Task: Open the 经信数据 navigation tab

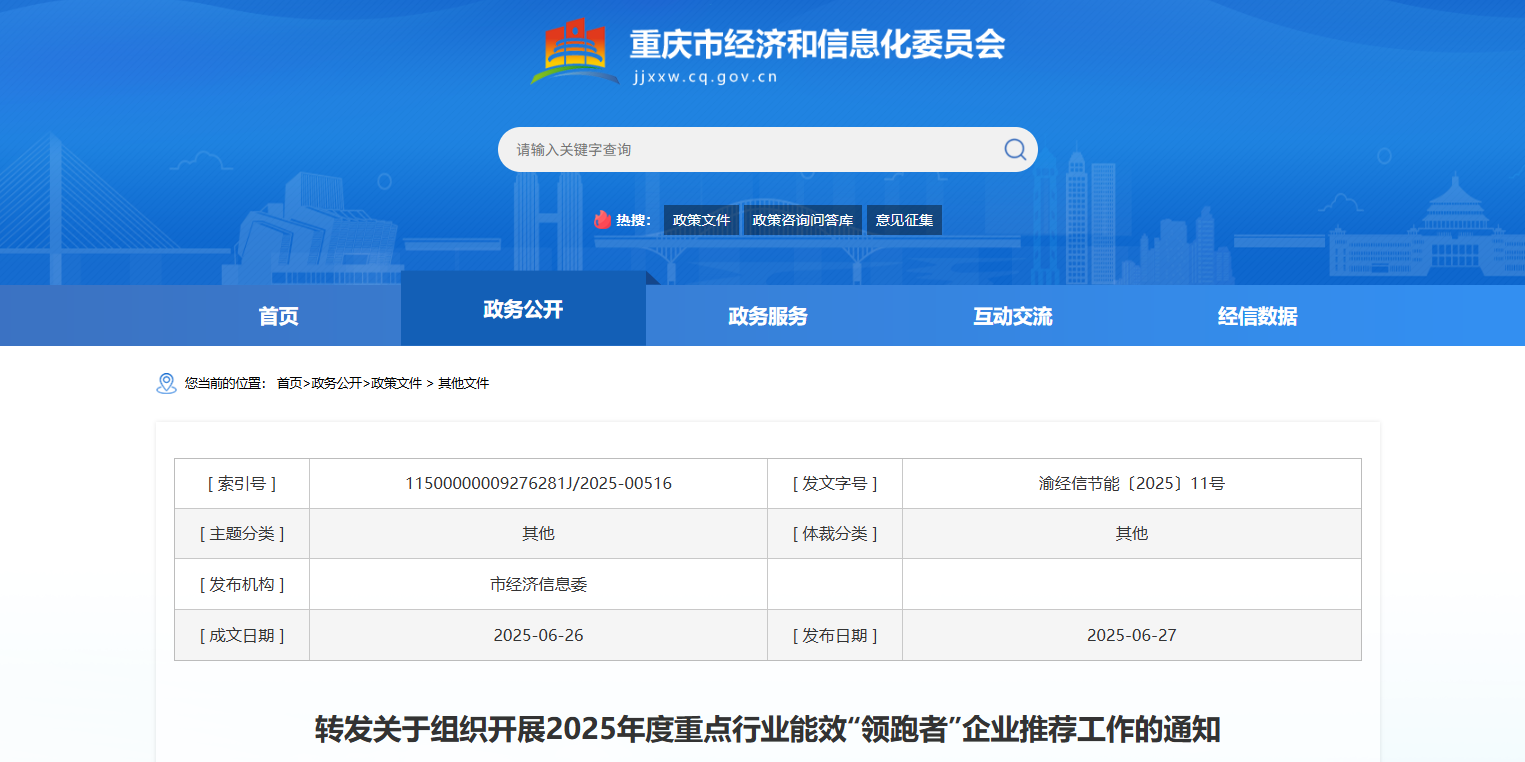Action: [x=1257, y=316]
